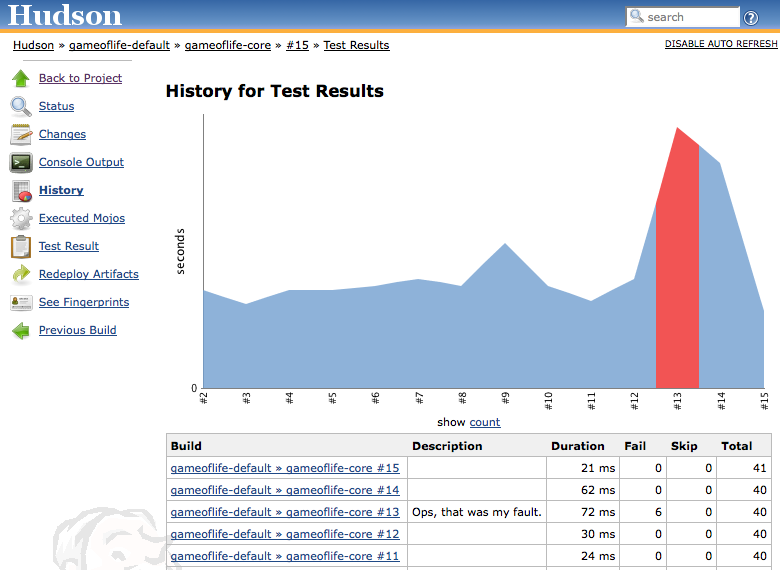Click the Build column header
Viewport: 780px width, 570px height.
point(186,446)
